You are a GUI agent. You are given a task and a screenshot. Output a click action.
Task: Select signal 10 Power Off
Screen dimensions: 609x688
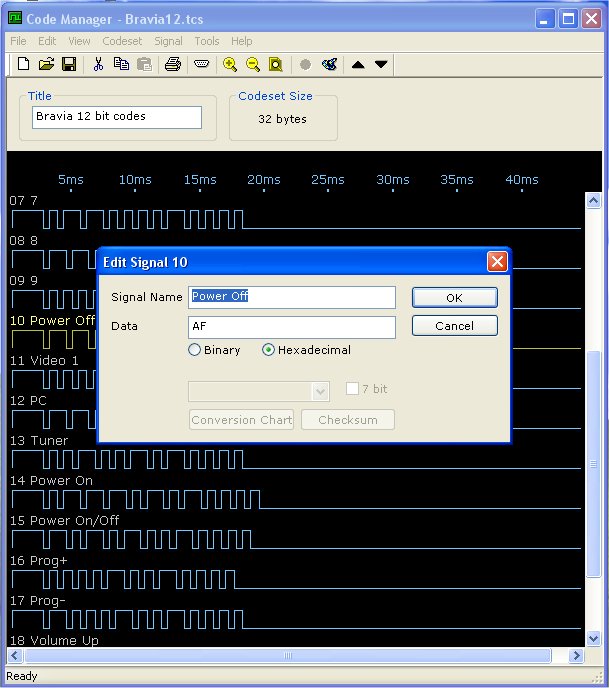(52, 321)
